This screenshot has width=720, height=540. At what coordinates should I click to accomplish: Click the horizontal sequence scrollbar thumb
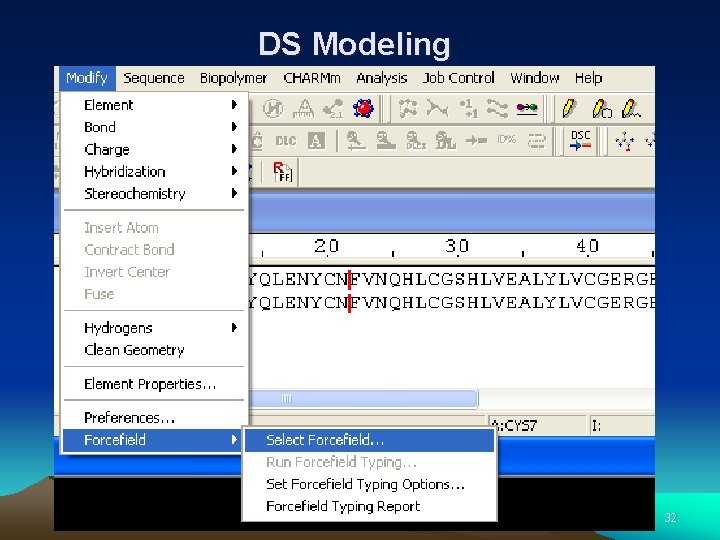click(x=363, y=398)
